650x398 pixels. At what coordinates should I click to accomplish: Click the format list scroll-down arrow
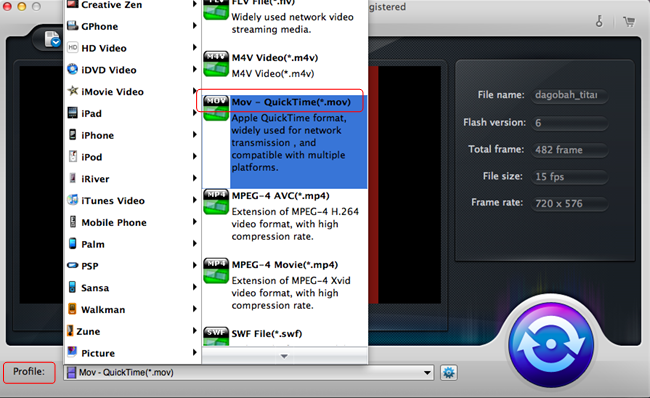(284, 356)
